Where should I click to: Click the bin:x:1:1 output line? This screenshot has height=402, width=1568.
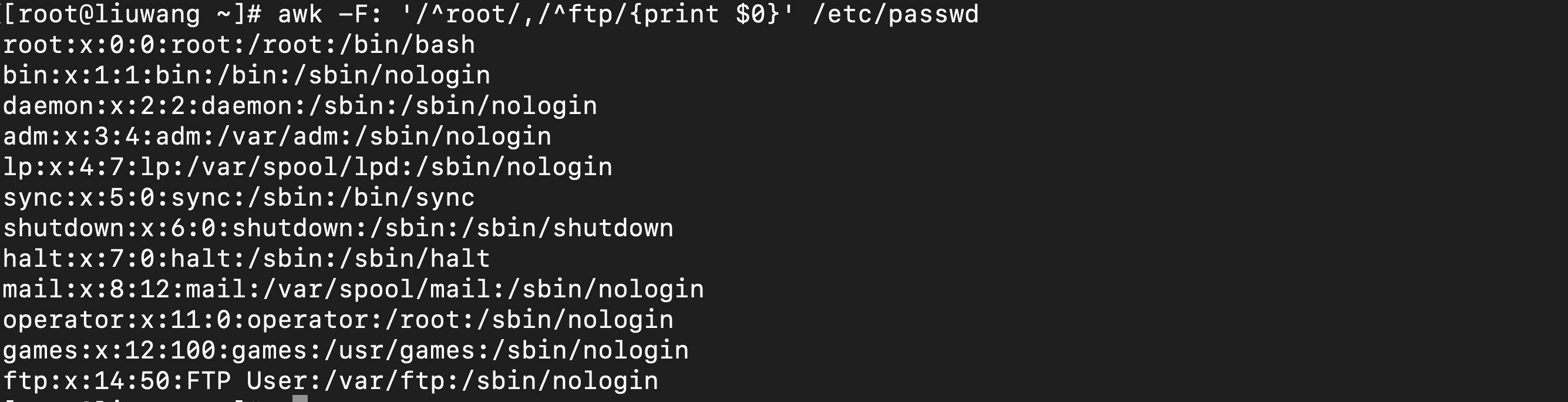tap(247, 76)
